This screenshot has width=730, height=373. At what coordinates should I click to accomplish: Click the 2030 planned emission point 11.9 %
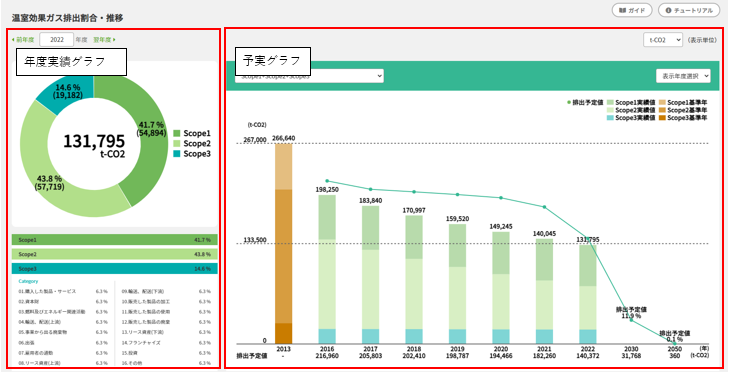[631, 320]
